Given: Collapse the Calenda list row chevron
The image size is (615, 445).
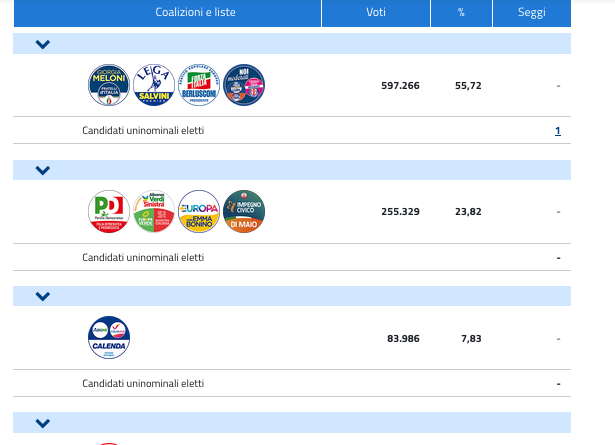Looking at the screenshot, I should click(42, 296).
